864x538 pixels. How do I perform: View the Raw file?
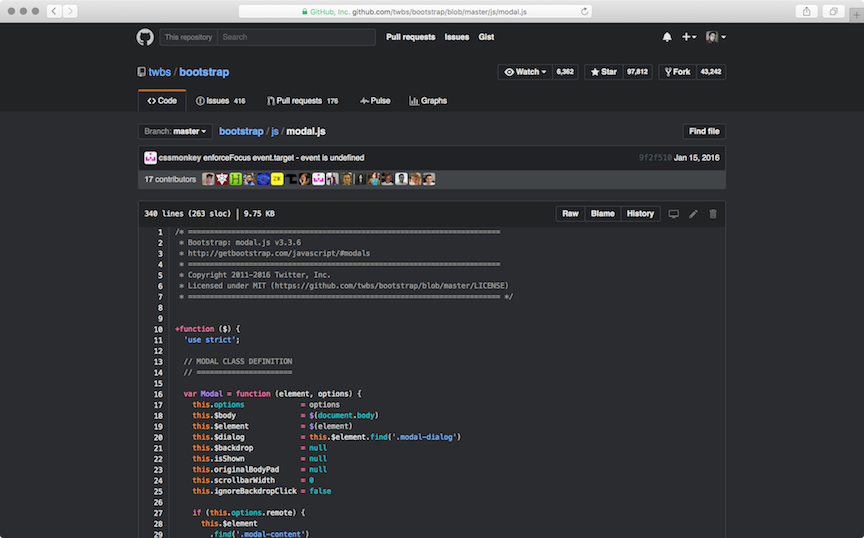[570, 214]
